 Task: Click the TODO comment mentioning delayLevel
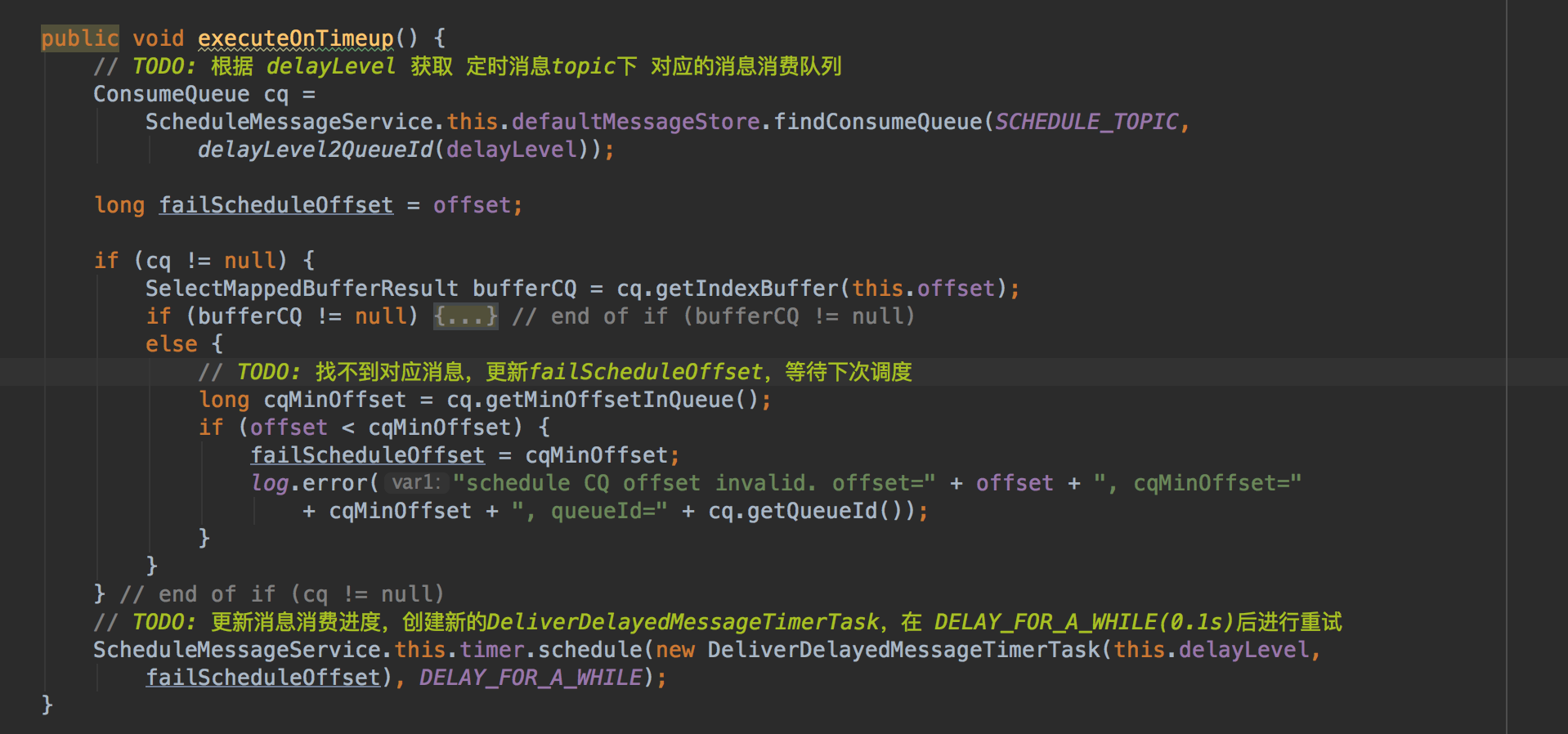[x=468, y=66]
